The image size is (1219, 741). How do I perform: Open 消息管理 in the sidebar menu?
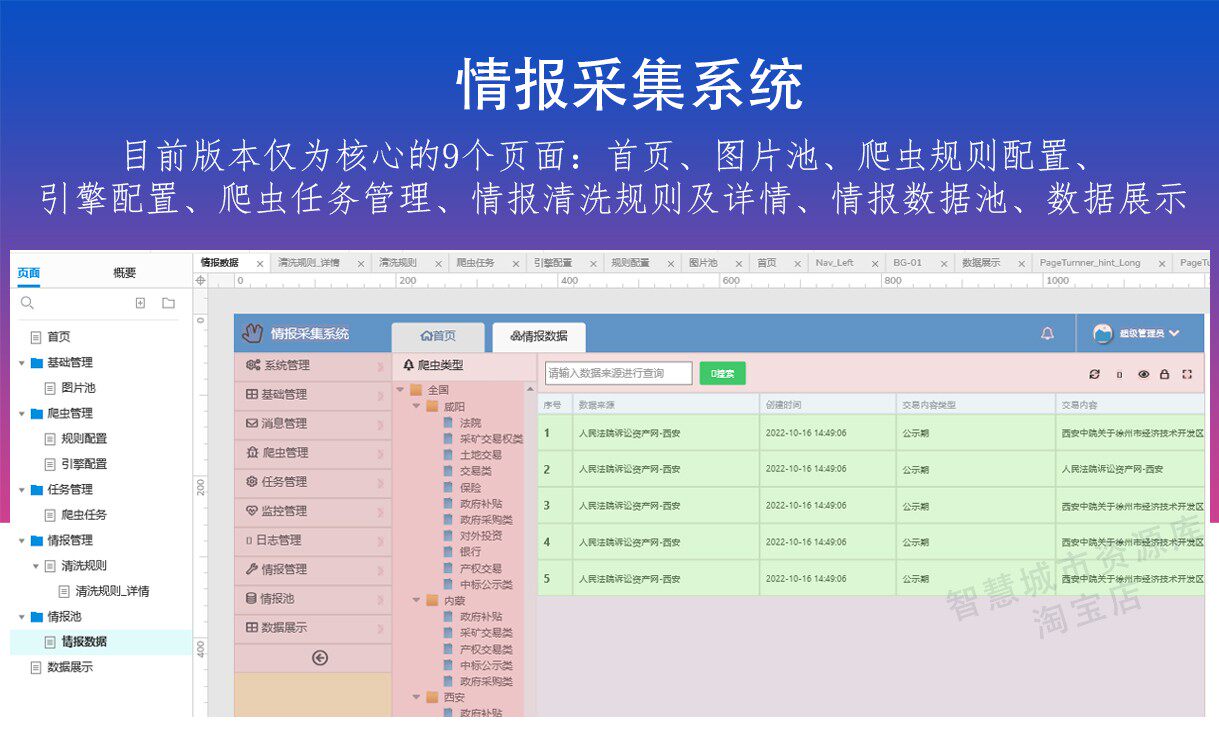[x=312, y=424]
